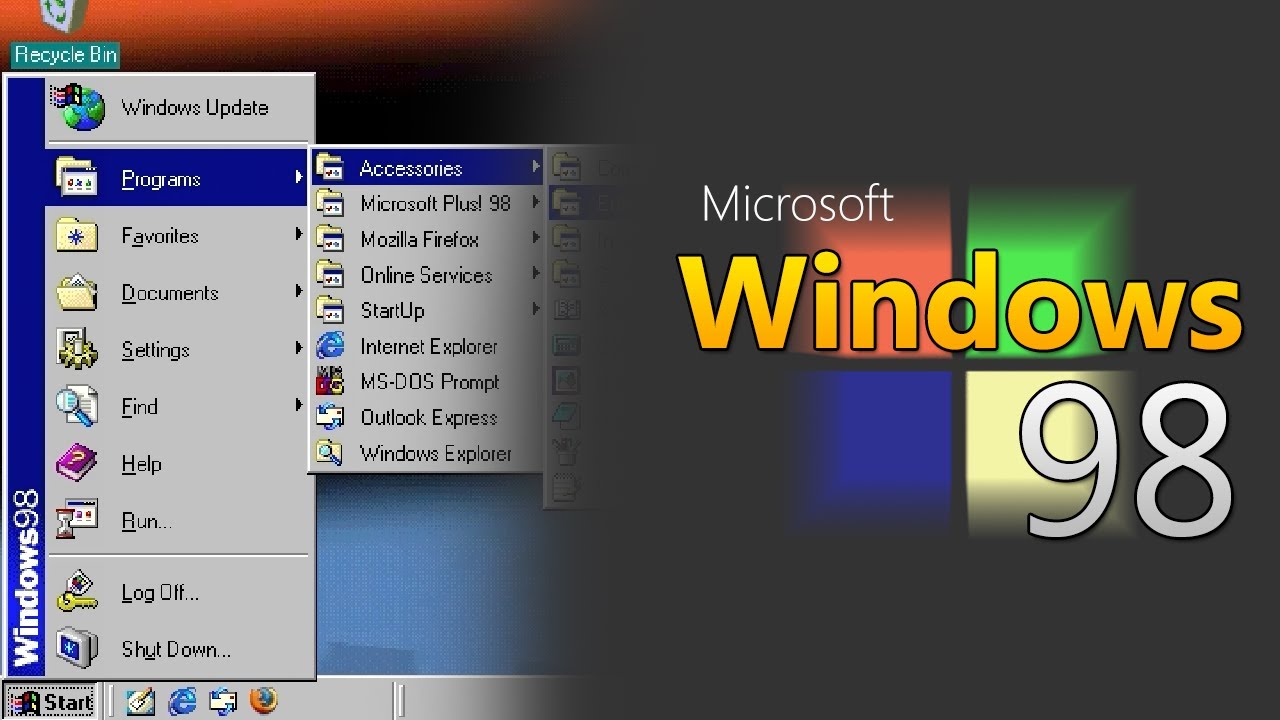Launch Outlook Express from Quick Launch bar

pyautogui.click(x=223, y=701)
